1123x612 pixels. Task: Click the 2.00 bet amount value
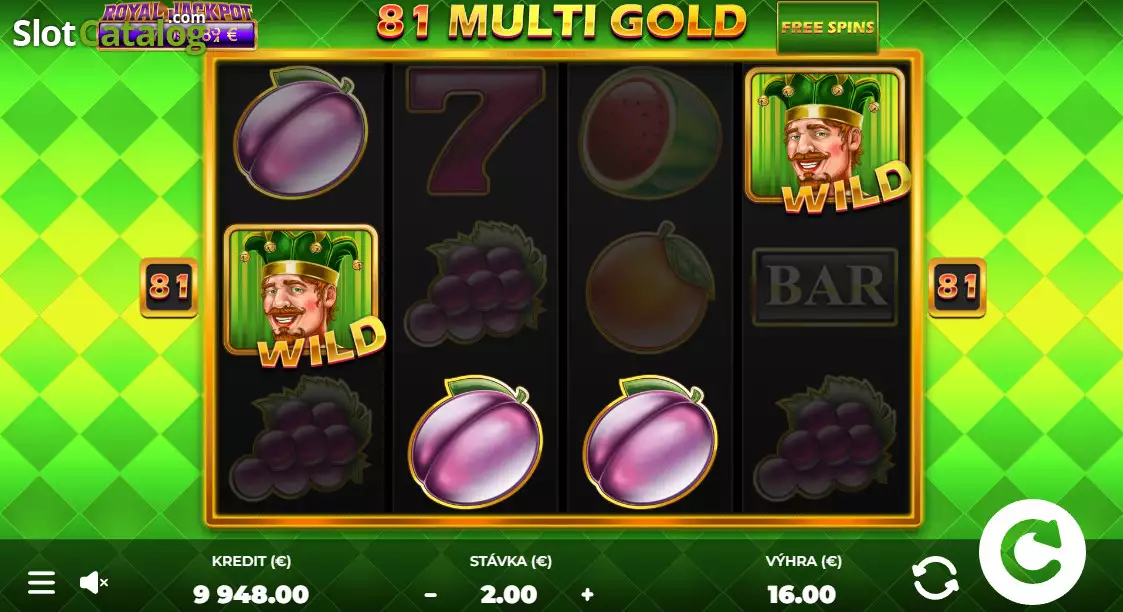[x=509, y=595]
